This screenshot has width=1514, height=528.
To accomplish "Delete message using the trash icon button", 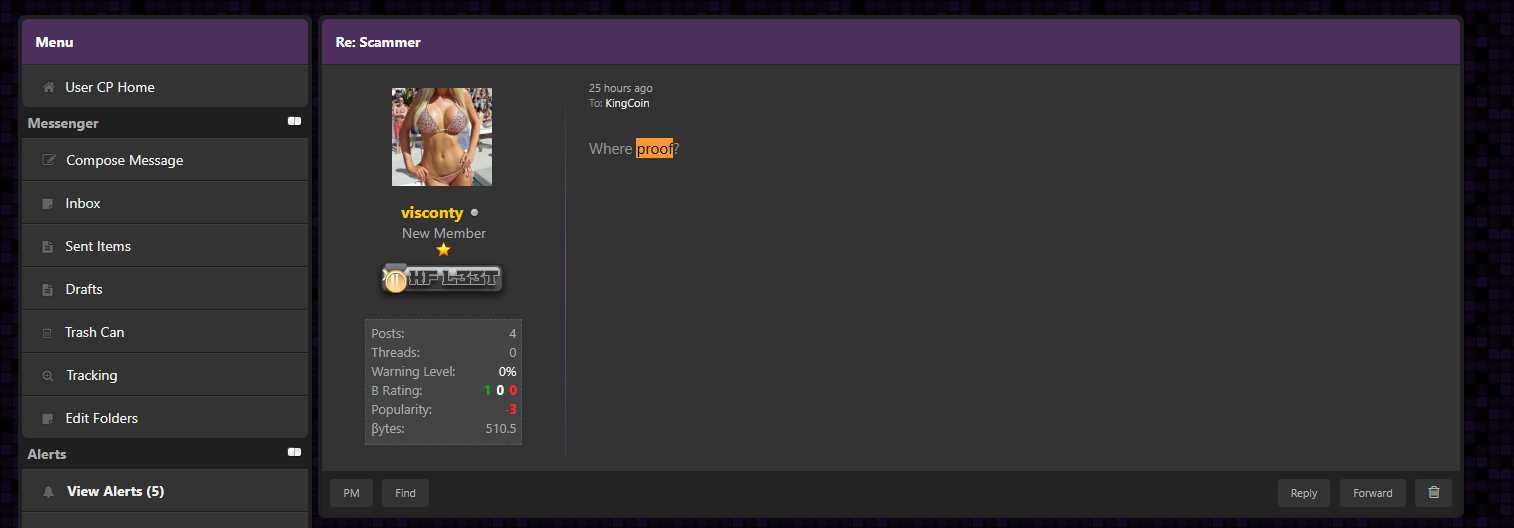I will click(x=1433, y=492).
